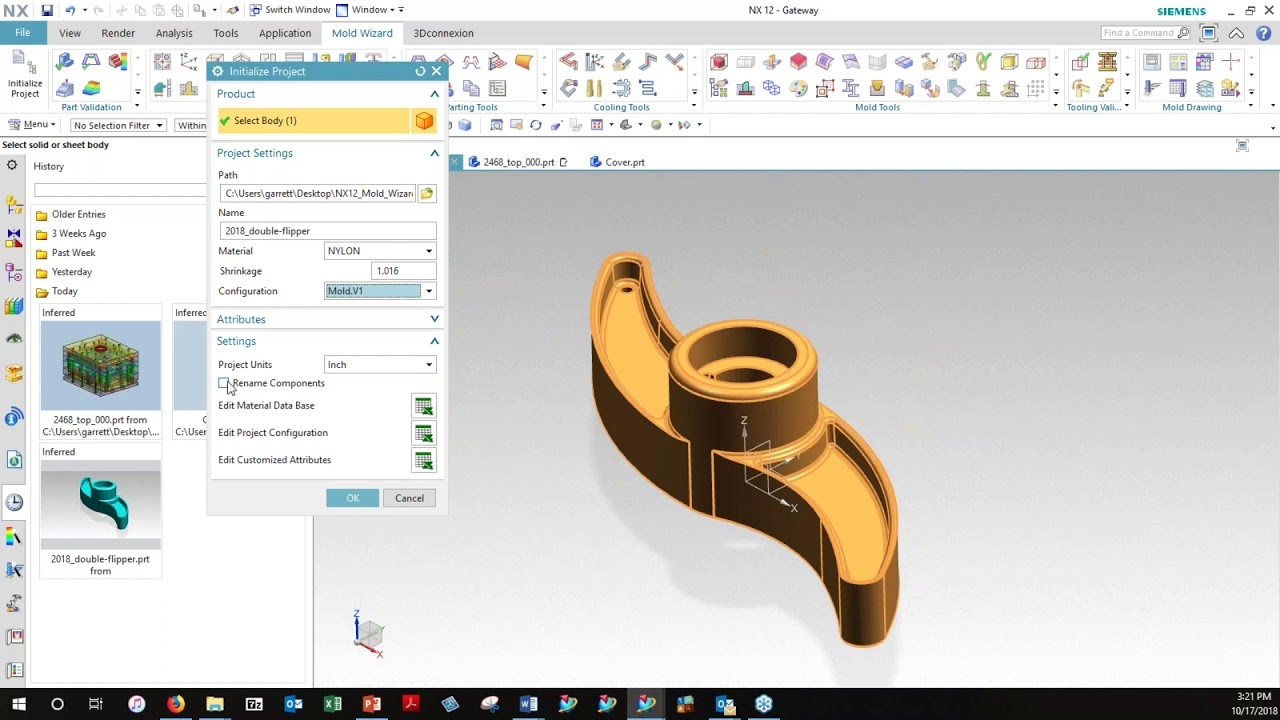Click the Shrinkage value field 1.016
The height and width of the screenshot is (720, 1280).
pyautogui.click(x=403, y=271)
